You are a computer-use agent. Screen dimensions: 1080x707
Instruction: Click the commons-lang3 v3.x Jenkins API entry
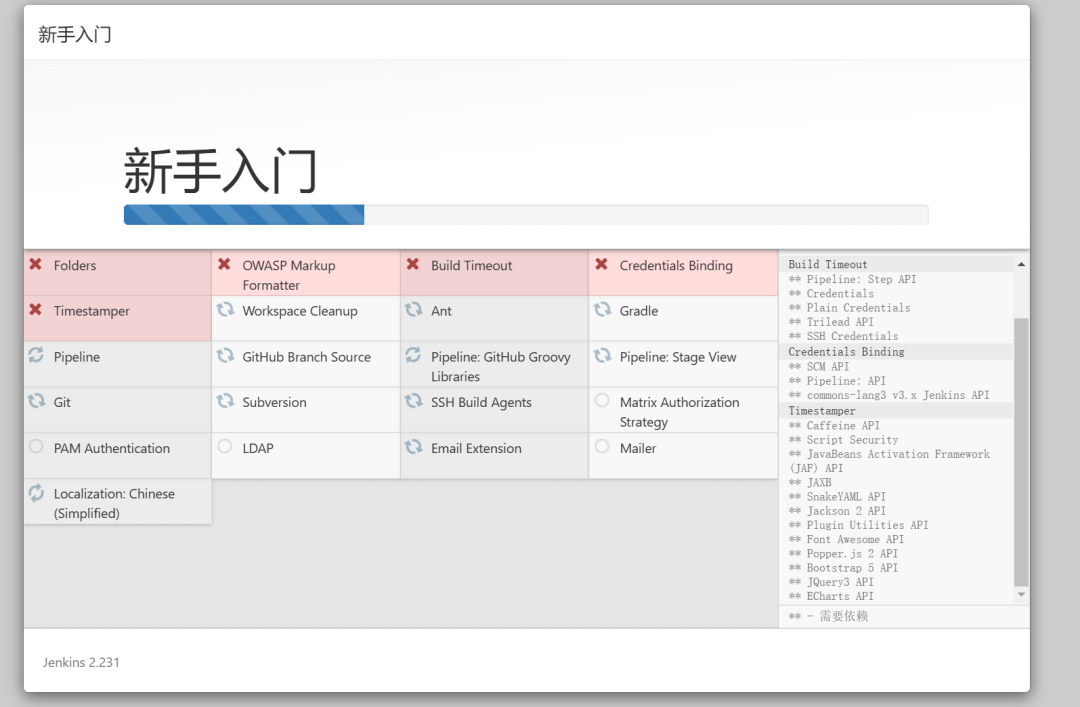click(889, 395)
